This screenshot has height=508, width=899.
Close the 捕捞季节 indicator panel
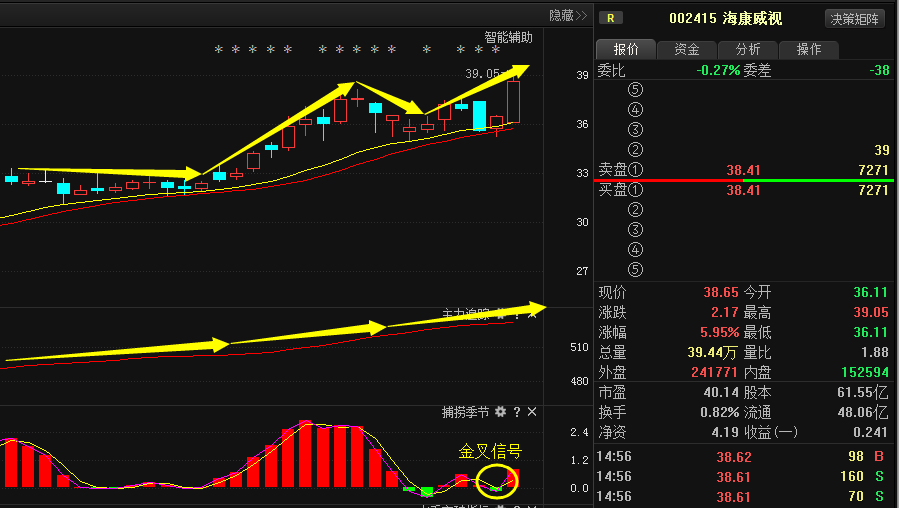click(x=532, y=412)
